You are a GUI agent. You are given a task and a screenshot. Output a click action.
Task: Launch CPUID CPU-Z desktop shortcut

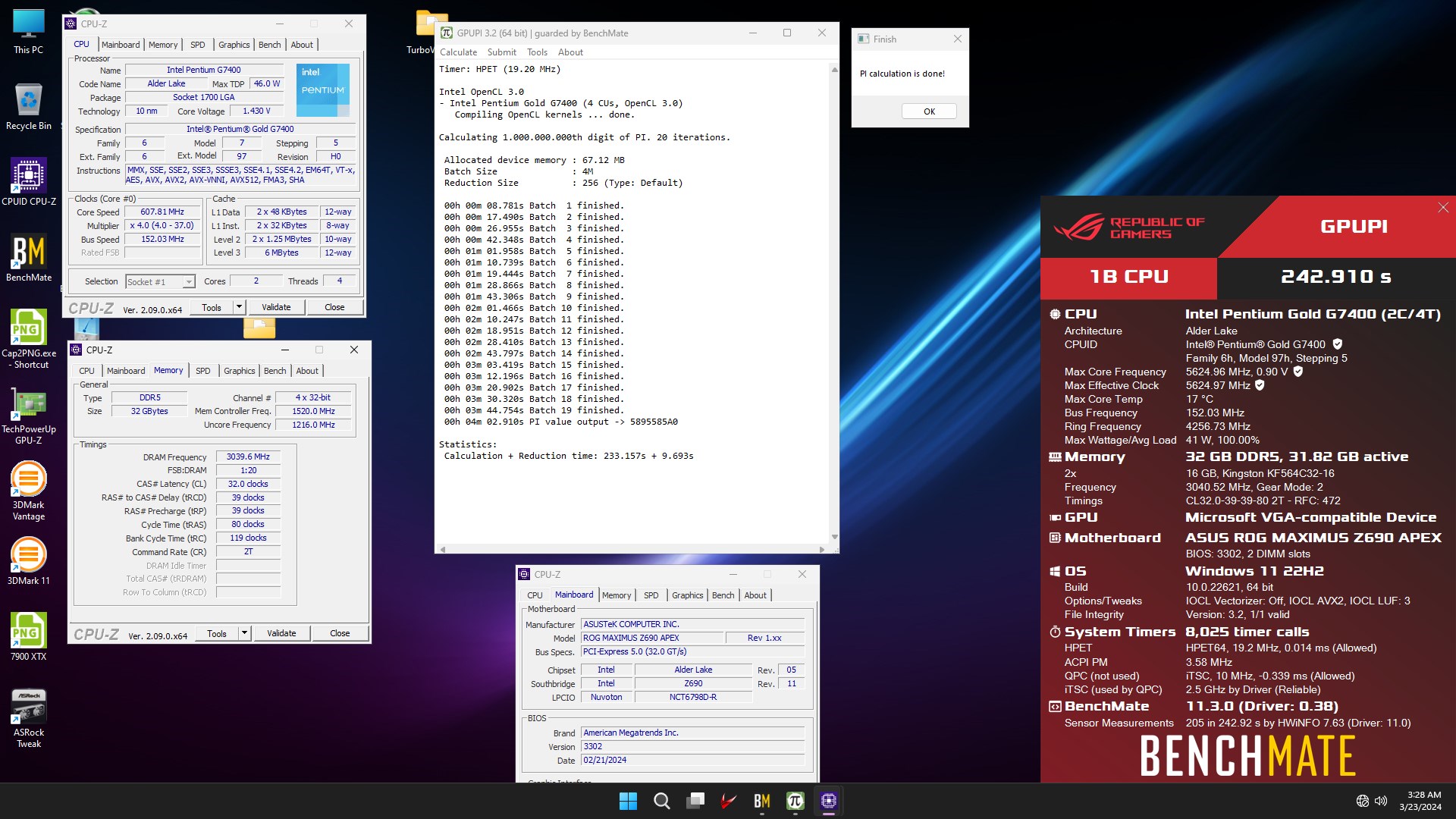click(x=28, y=182)
